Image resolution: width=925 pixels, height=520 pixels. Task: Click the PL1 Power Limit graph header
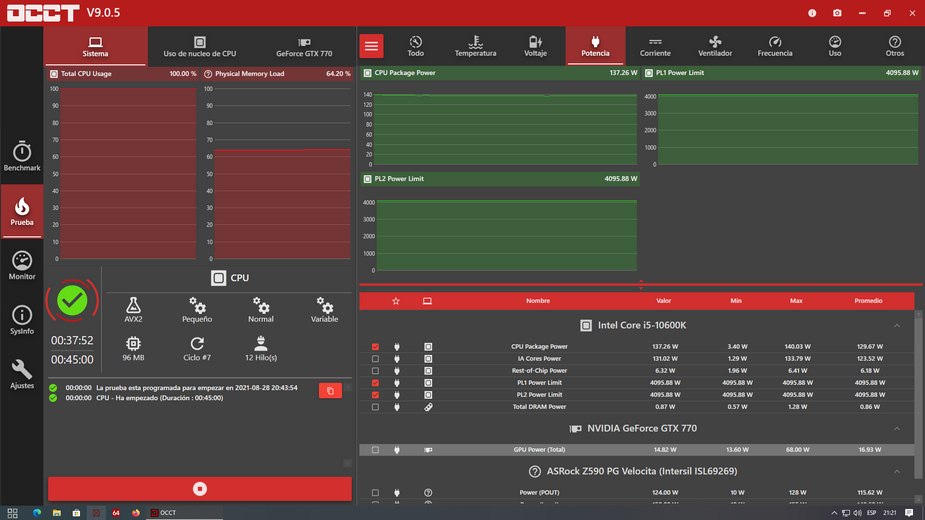tap(781, 73)
